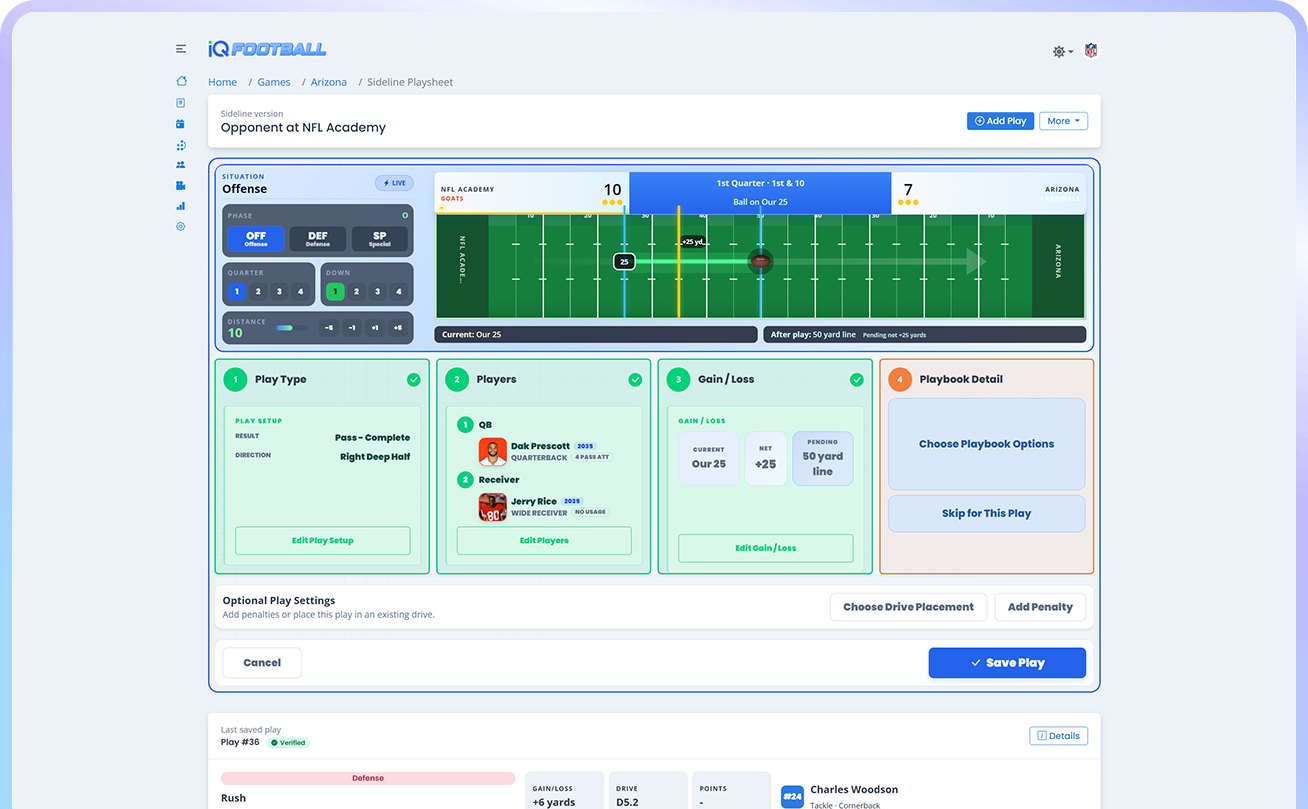Image resolution: width=1308 pixels, height=809 pixels.
Task: Click the Add Penalty button
Action: tap(1040, 607)
